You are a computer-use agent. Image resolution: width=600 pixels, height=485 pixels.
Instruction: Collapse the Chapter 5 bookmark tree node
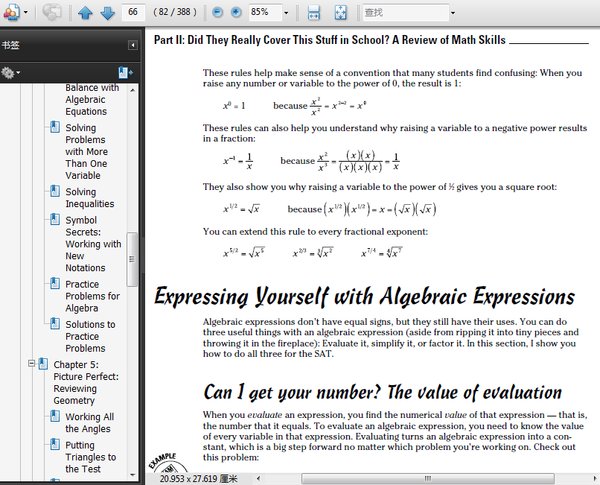[x=31, y=363]
